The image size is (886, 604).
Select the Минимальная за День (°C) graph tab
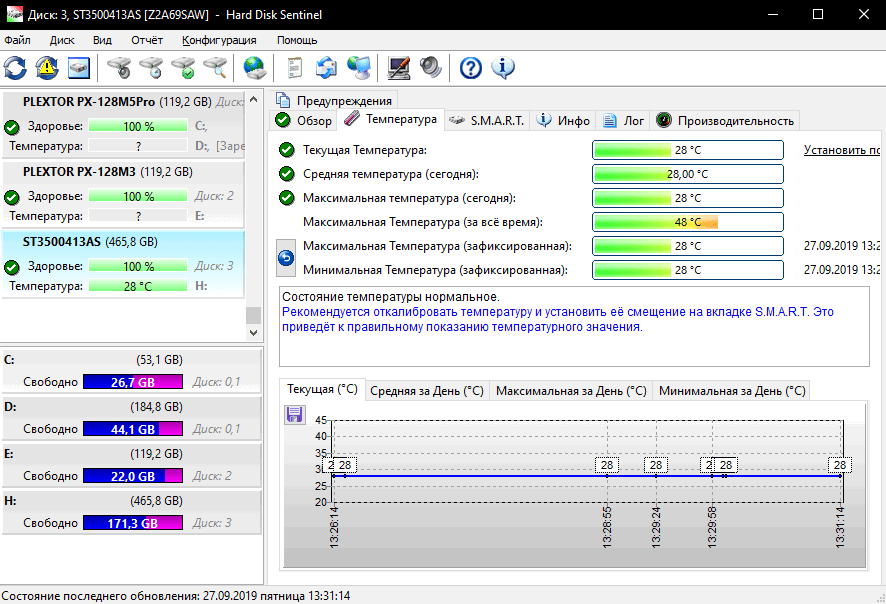pyautogui.click(x=732, y=391)
